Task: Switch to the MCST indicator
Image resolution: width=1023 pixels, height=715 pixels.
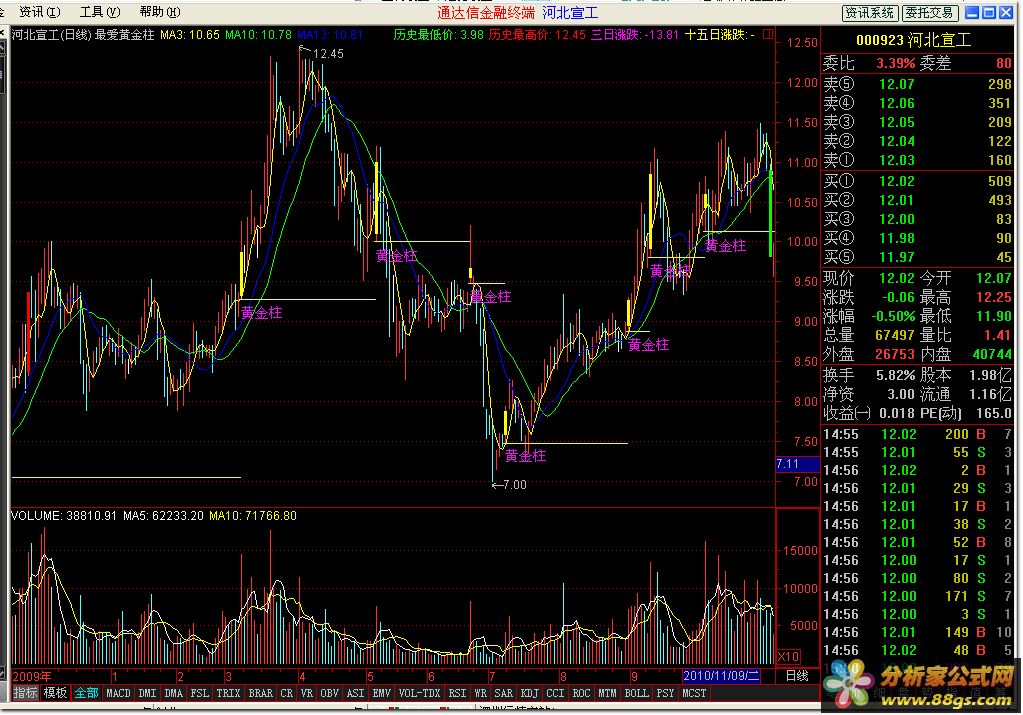Action: click(x=694, y=693)
